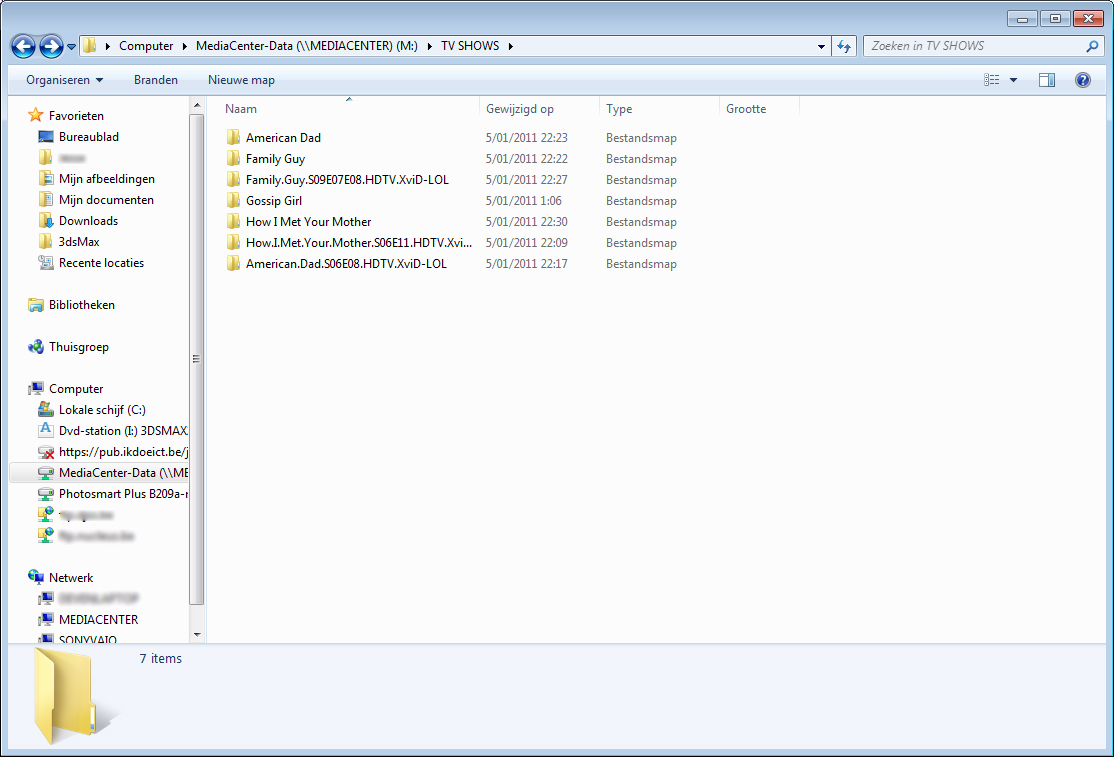
Task: Select the Favorieten star in sidebar
Action: click(36, 115)
